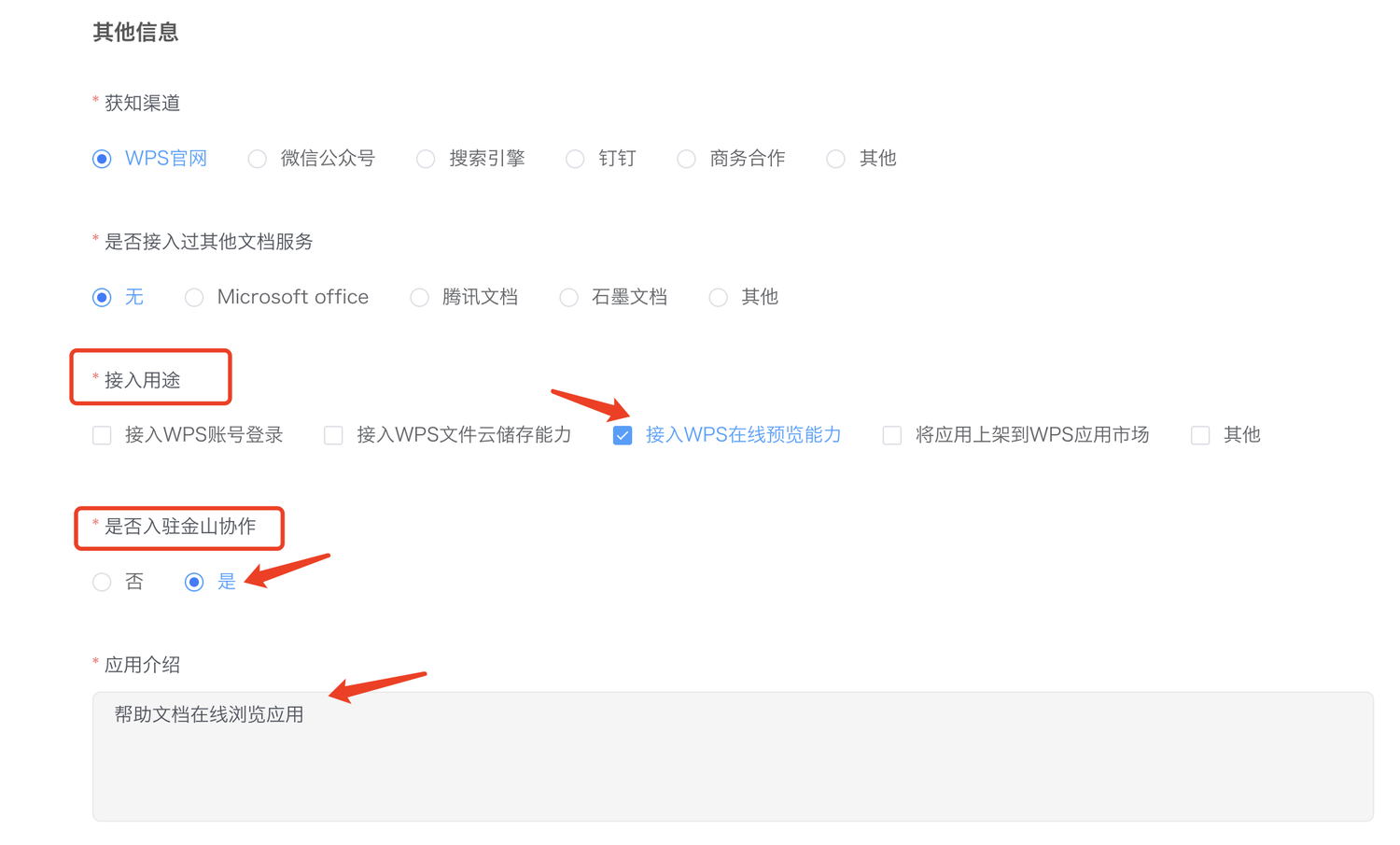Click the 是否接入过其他文档服务 label
Screen dimensions: 1400x845
coord(208,242)
